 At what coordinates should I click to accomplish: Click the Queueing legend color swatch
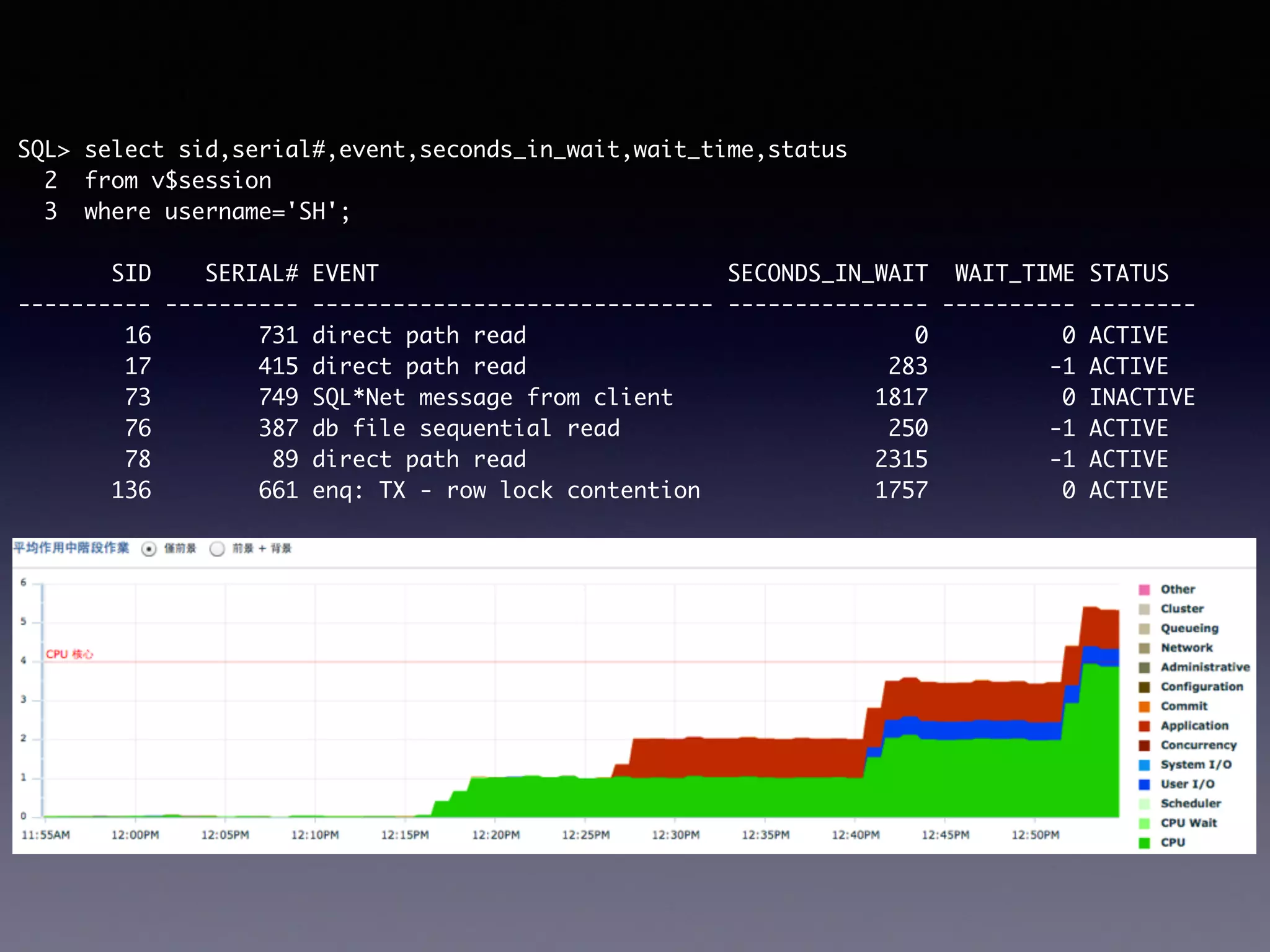point(1144,628)
